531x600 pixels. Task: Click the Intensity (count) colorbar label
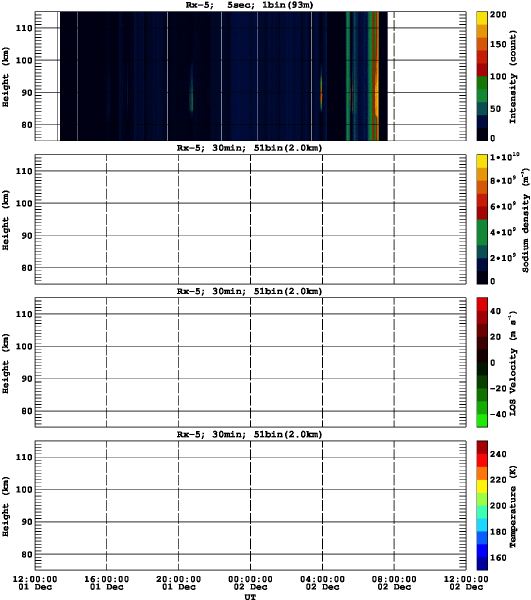pyautogui.click(x=513, y=77)
